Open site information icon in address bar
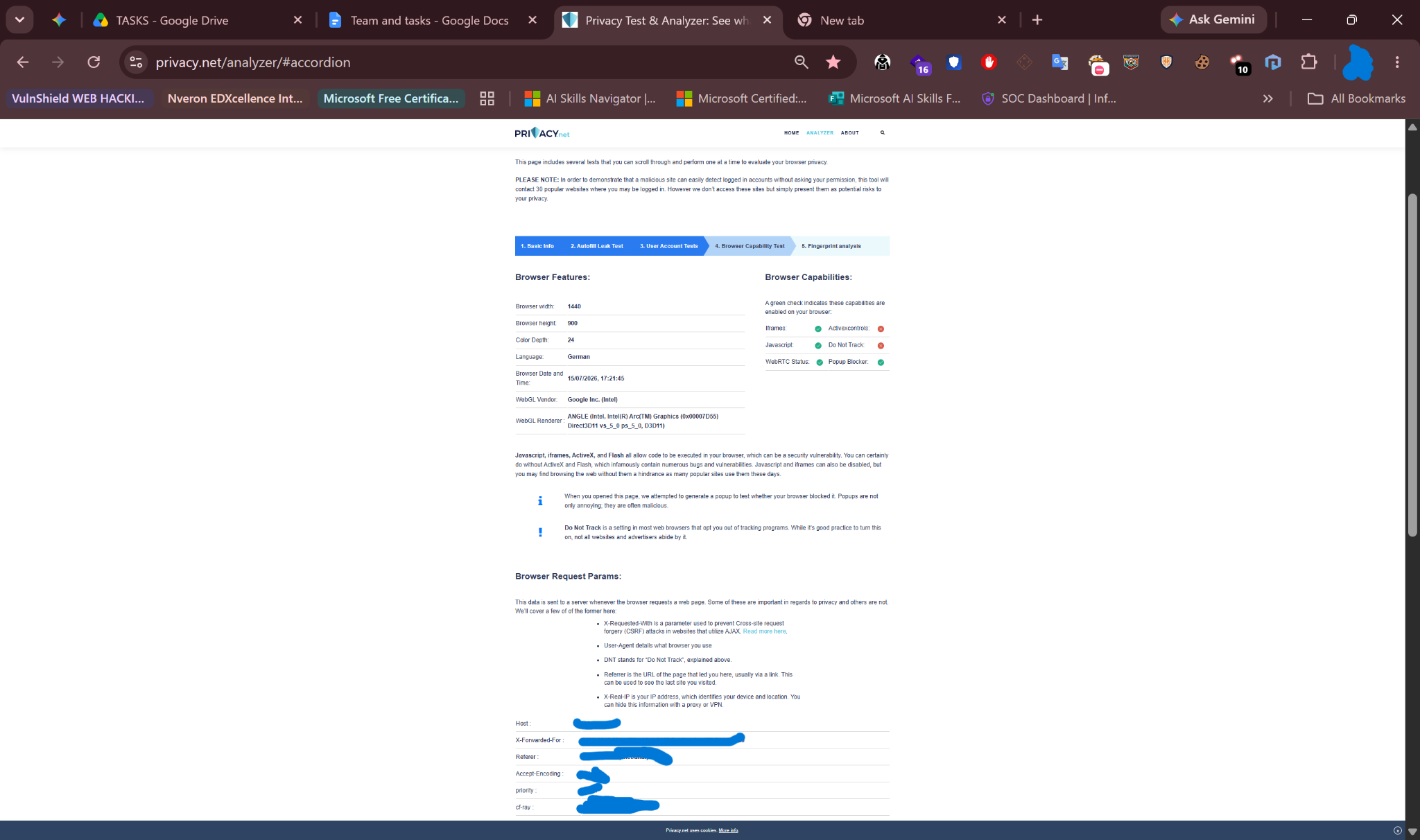Viewport: 1420px width, 840px height. 136,62
